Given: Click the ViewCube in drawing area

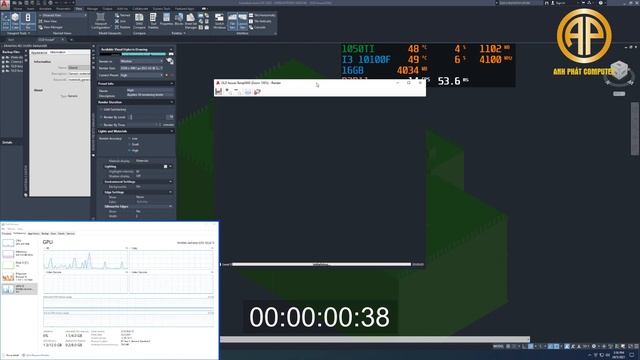Looking at the screenshot, I should click(x=619, y=71).
